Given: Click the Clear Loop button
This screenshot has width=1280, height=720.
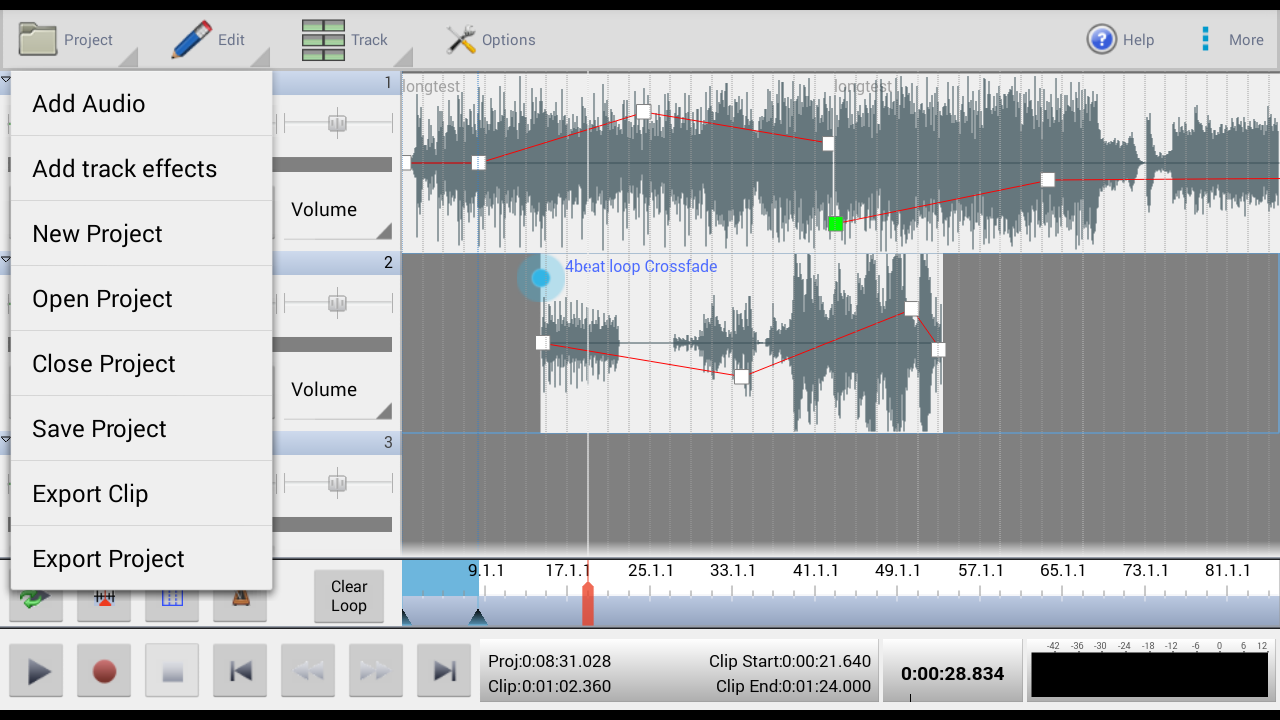Looking at the screenshot, I should coord(349,596).
